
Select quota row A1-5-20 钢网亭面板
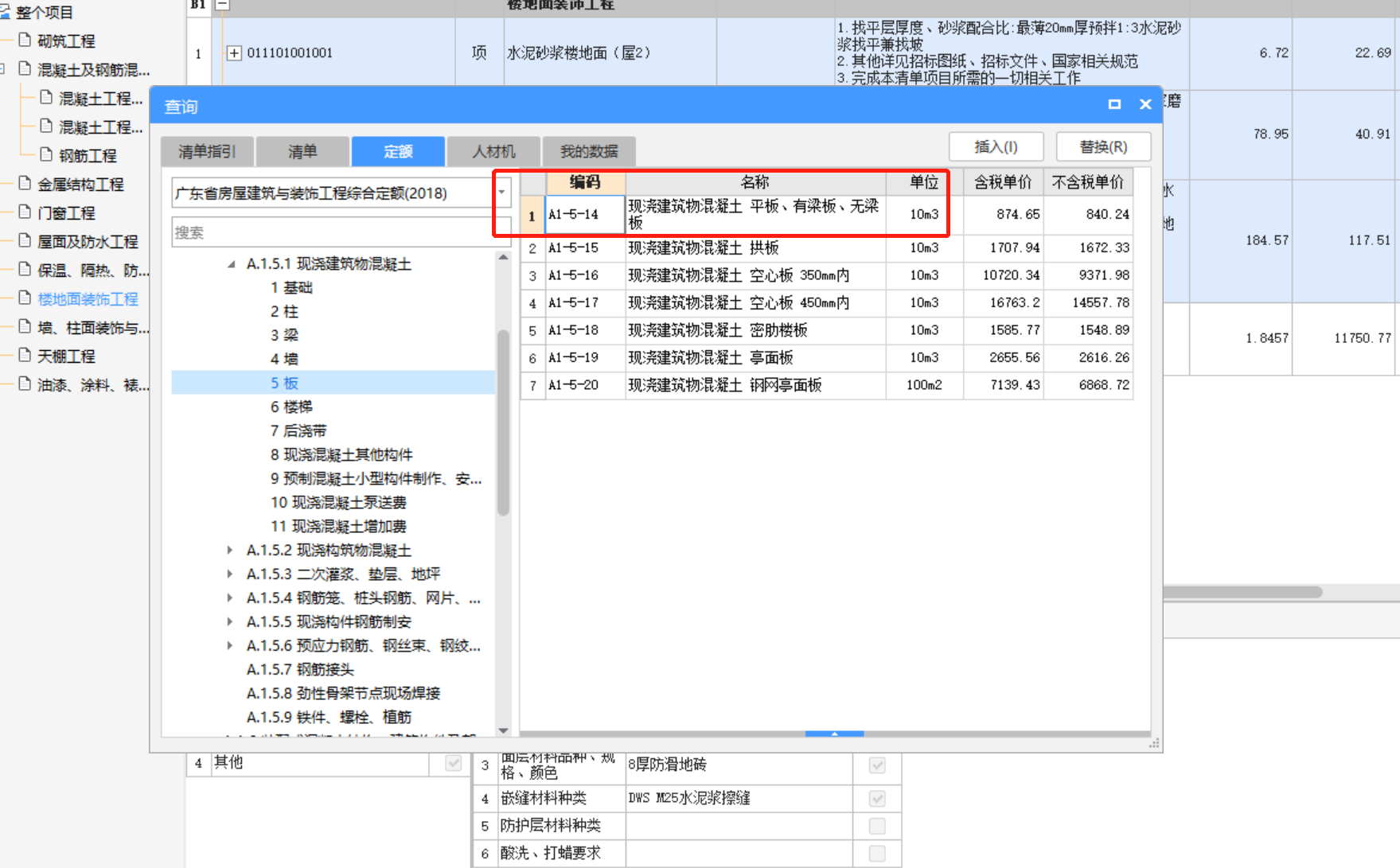(x=826, y=385)
